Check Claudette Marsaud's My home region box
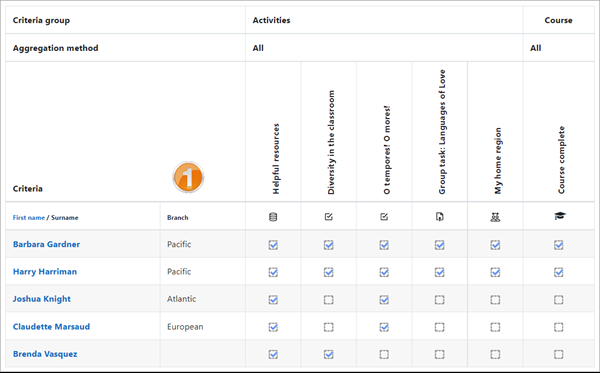 [495, 327]
